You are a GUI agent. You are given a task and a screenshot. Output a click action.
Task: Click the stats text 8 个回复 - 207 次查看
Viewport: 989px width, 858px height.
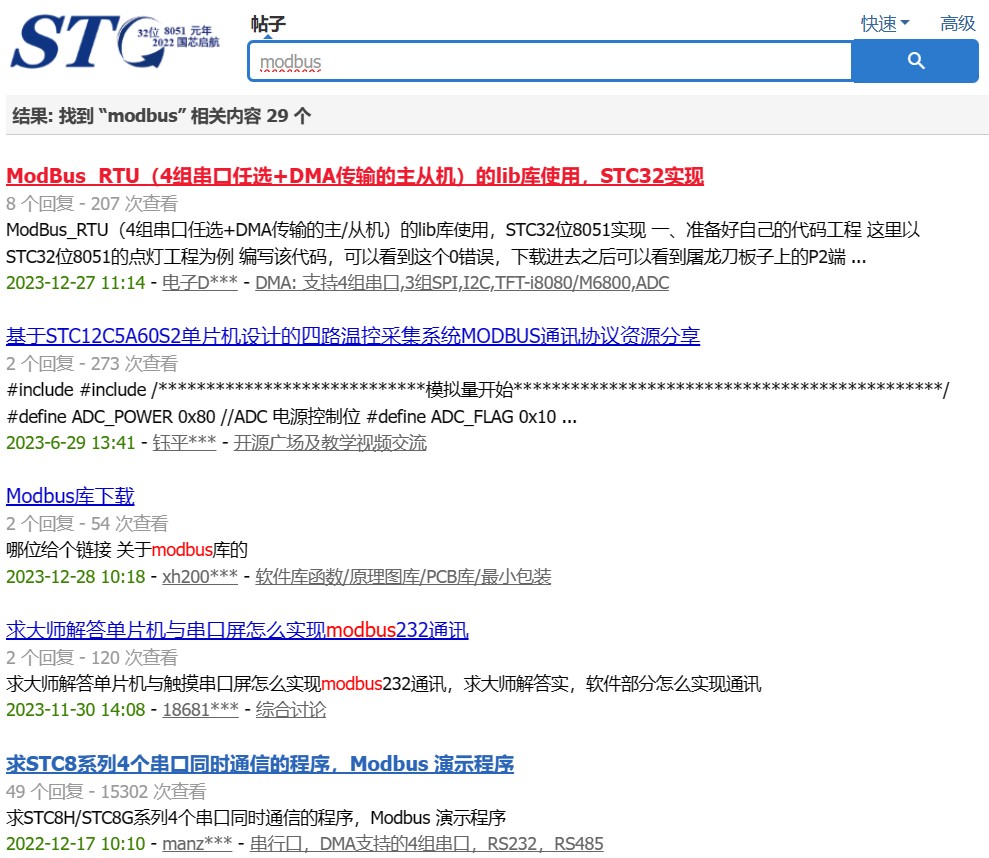[x=91, y=204]
